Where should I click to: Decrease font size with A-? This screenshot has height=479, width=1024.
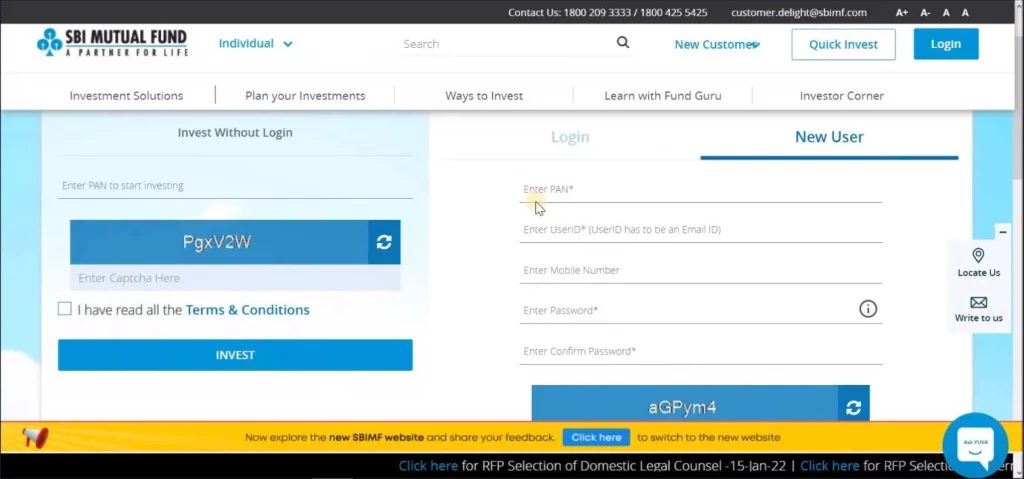925,12
